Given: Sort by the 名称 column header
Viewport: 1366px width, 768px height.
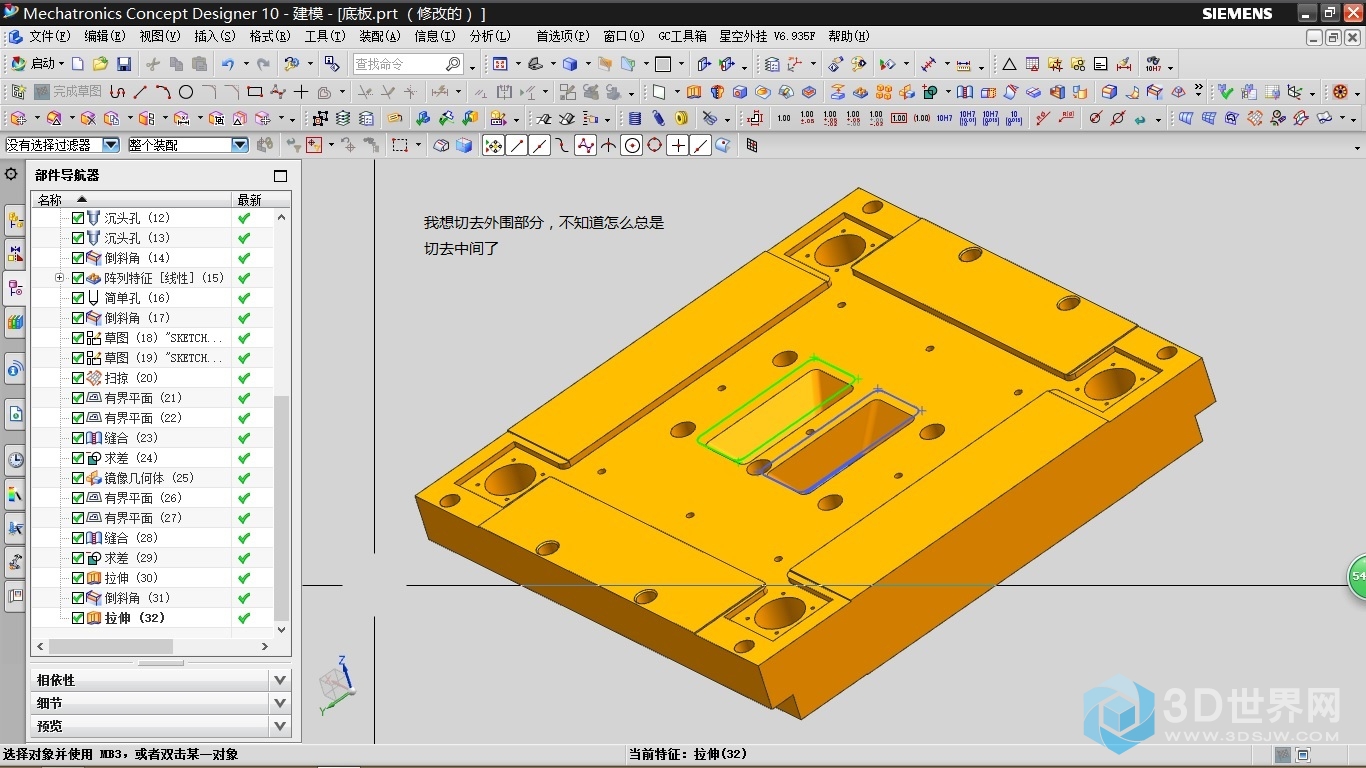Looking at the screenshot, I should tap(131, 200).
